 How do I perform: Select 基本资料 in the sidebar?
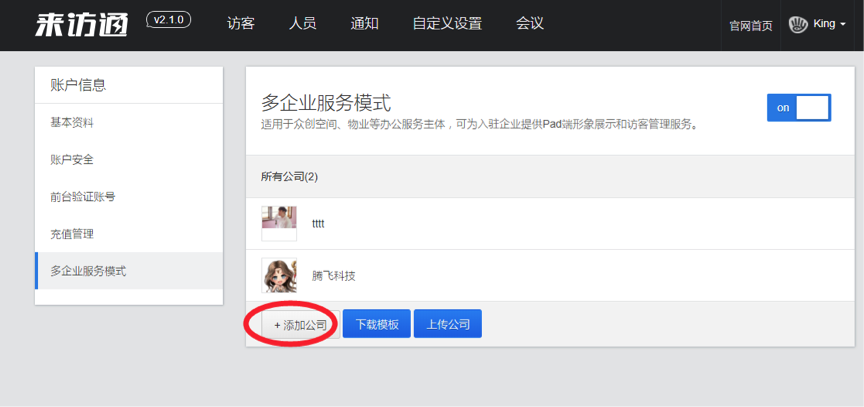tap(129, 123)
